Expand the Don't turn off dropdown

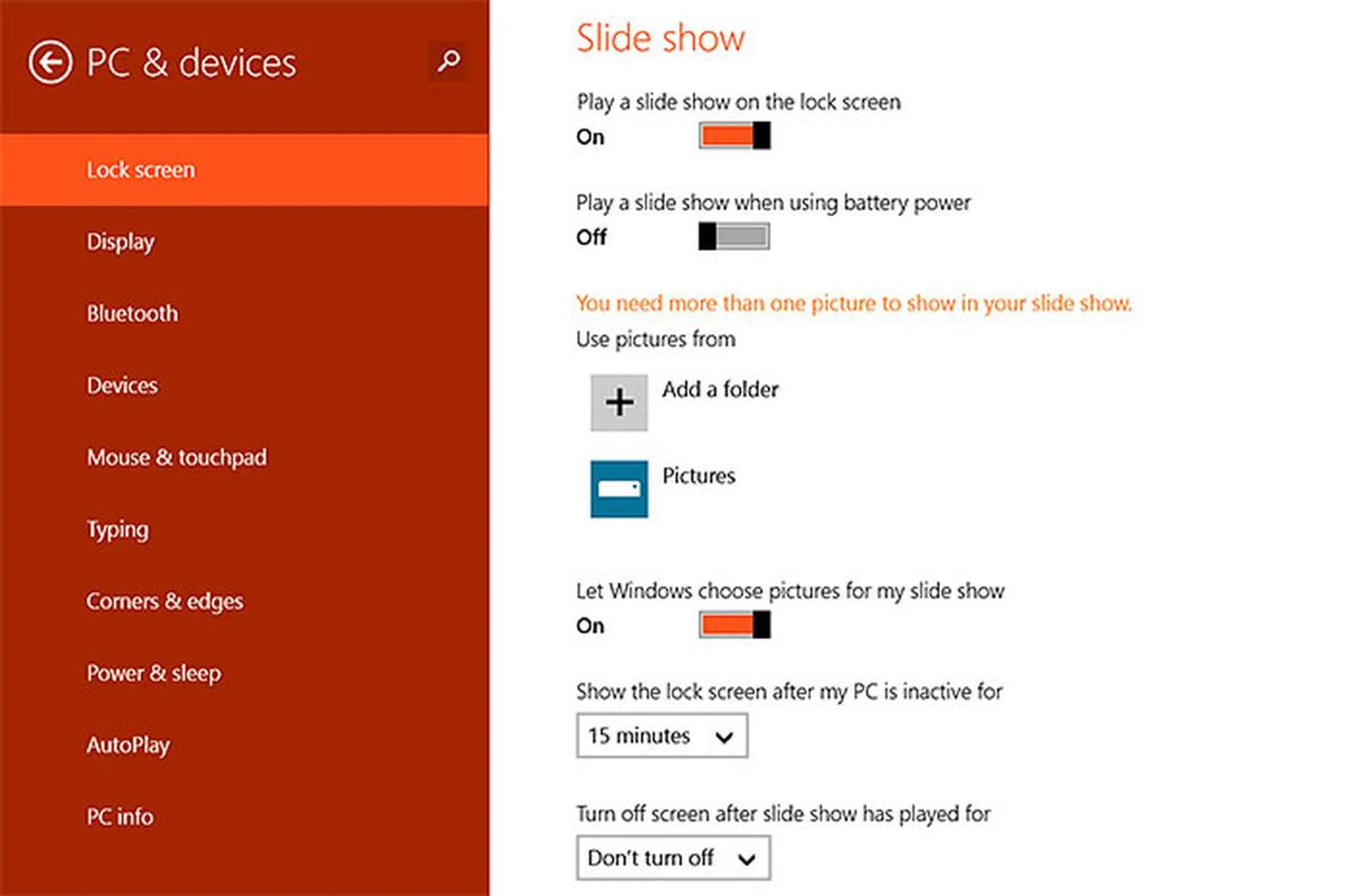point(673,857)
